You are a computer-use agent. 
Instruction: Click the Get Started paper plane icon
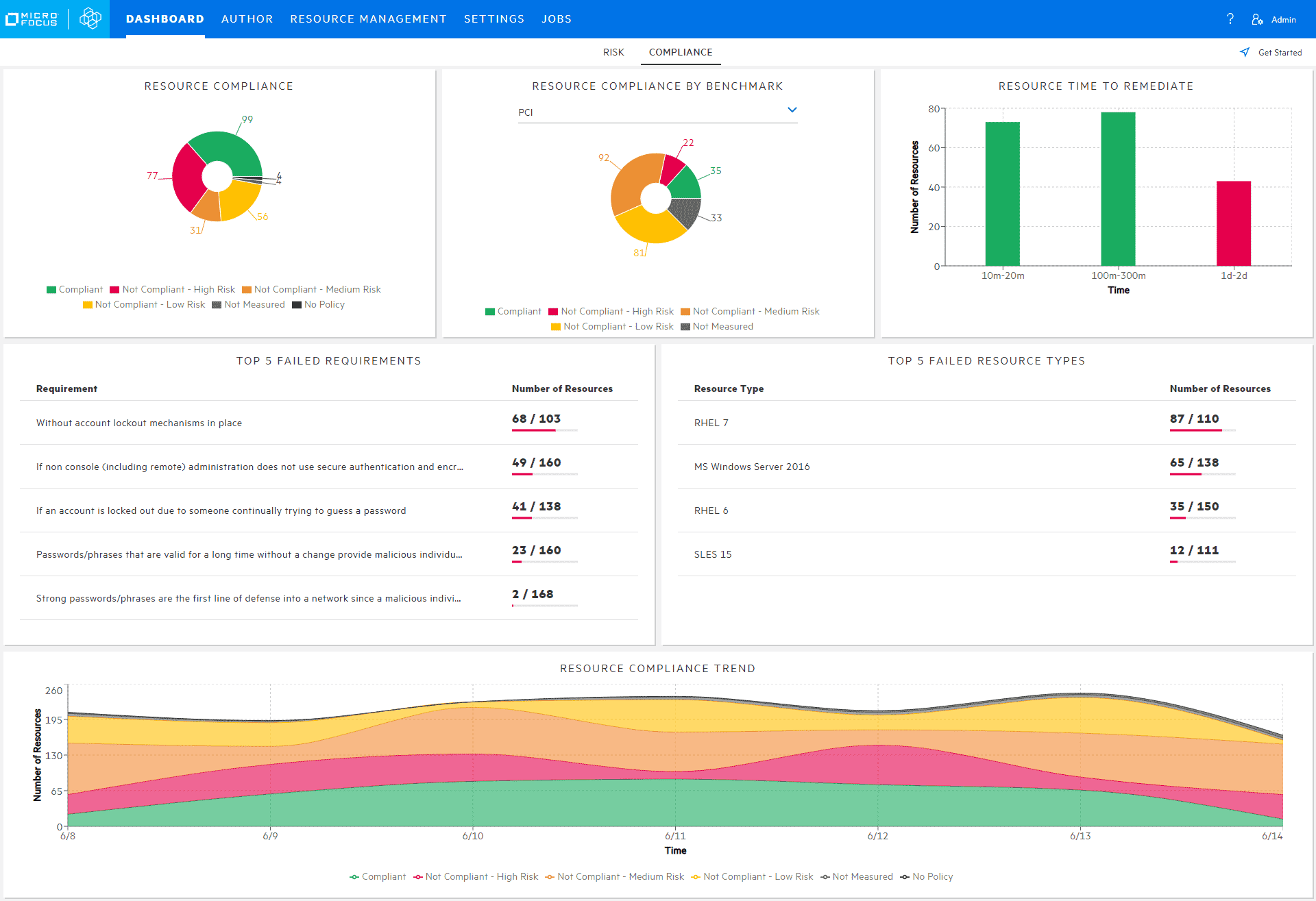click(1245, 52)
